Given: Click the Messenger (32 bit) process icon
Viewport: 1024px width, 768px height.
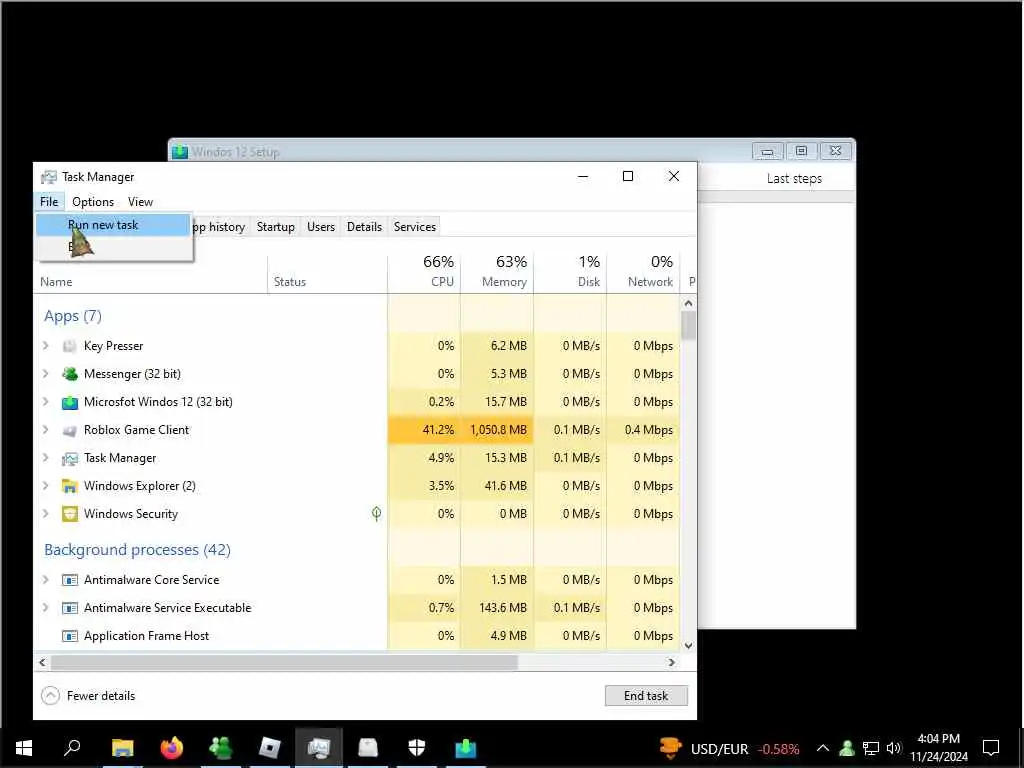Looking at the screenshot, I should (69, 374).
